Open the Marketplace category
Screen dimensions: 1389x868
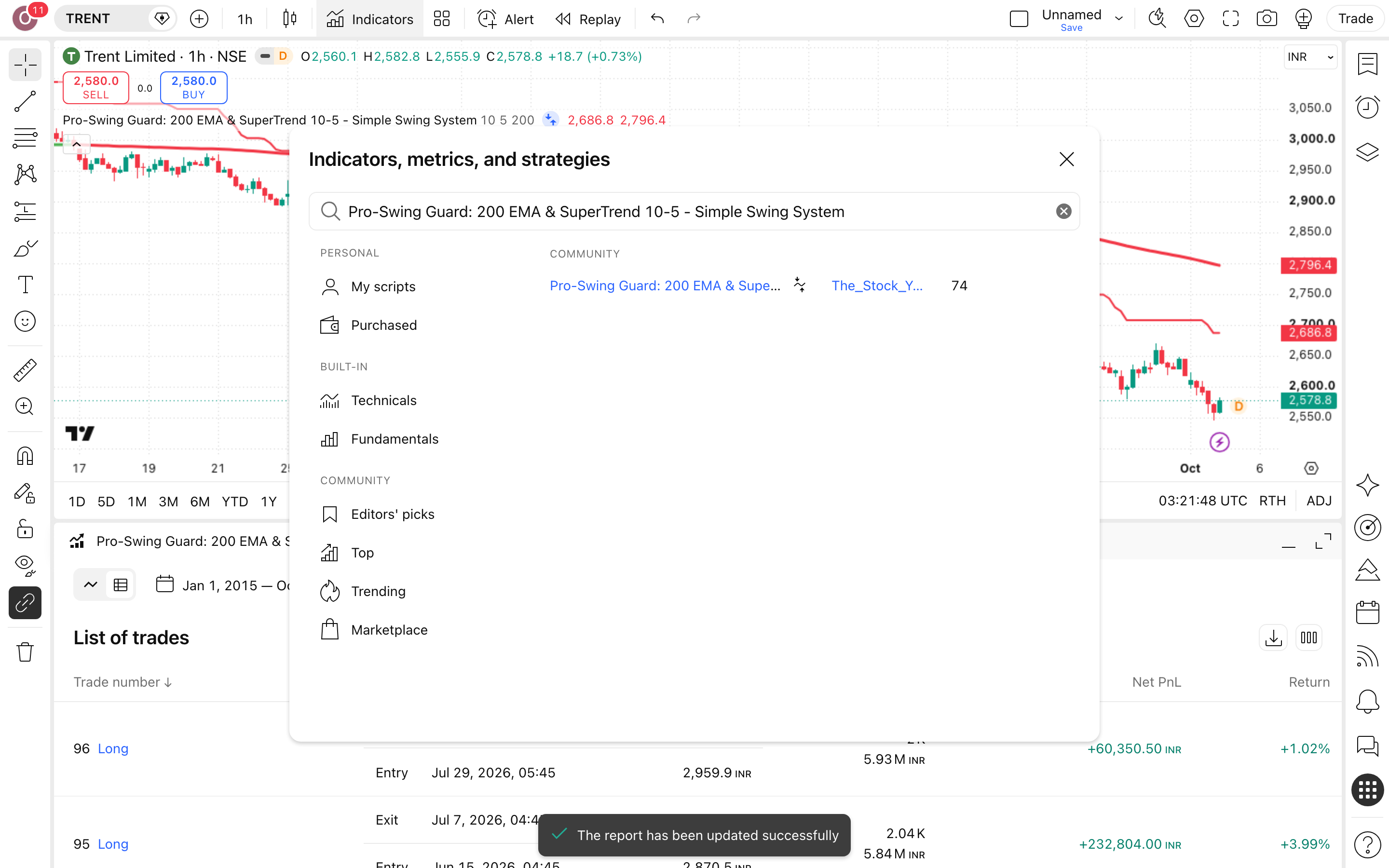pyautogui.click(x=374, y=630)
